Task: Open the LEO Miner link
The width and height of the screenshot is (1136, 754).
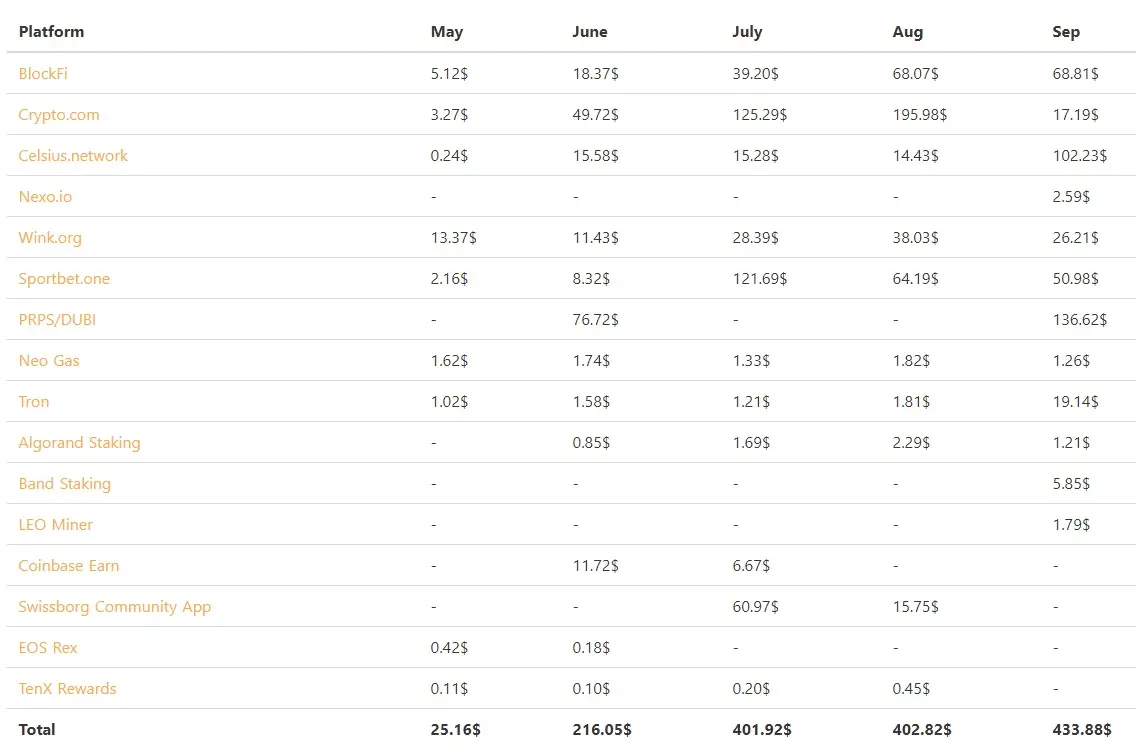Action: tap(56, 524)
